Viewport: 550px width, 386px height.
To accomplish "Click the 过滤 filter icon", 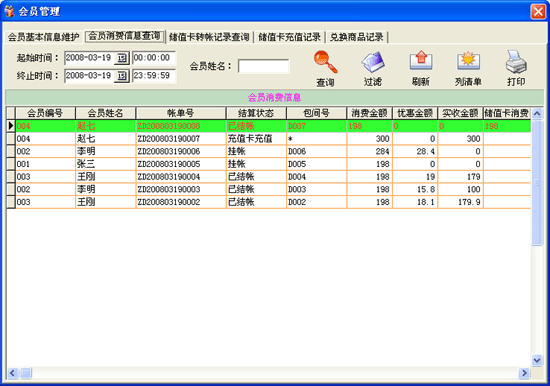I will pos(373,62).
